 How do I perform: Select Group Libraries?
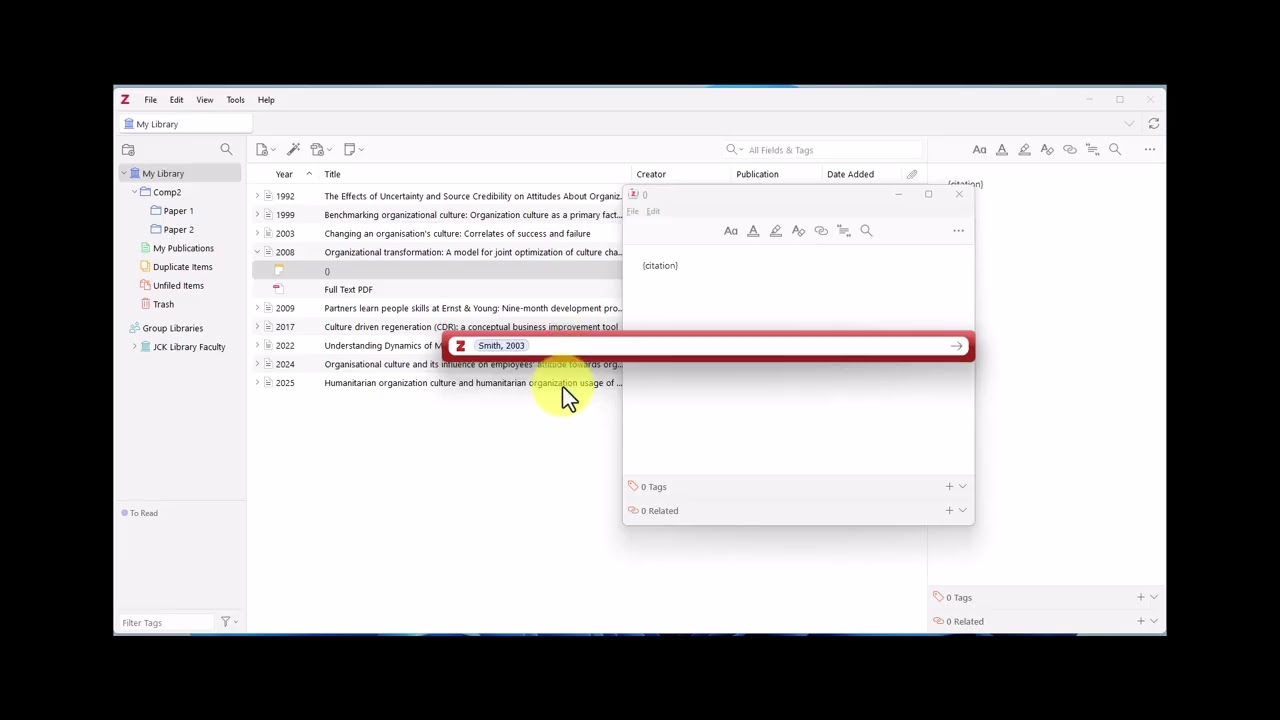[x=172, y=328]
